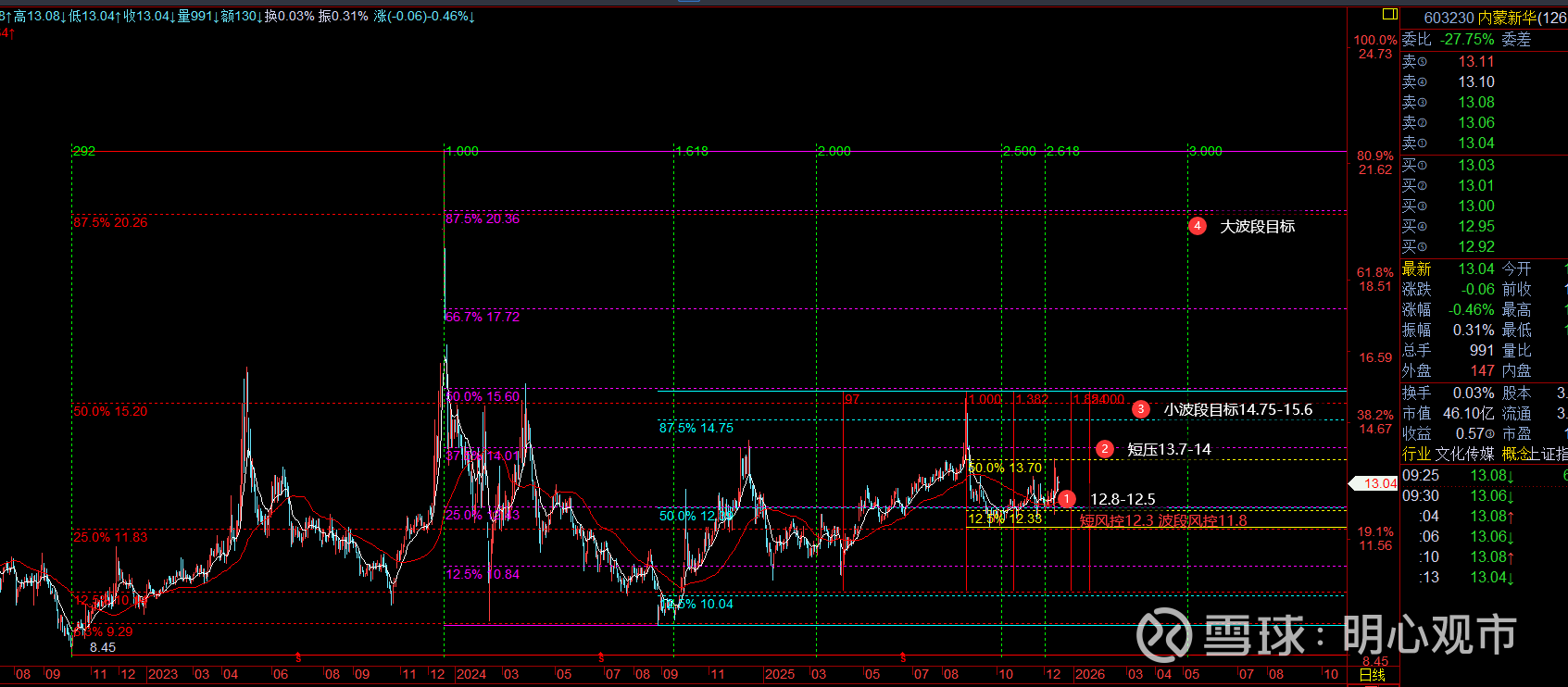Click the magenta 87.5% 20.36 level label
Viewport: 1568px width, 687px height.
click(483, 219)
